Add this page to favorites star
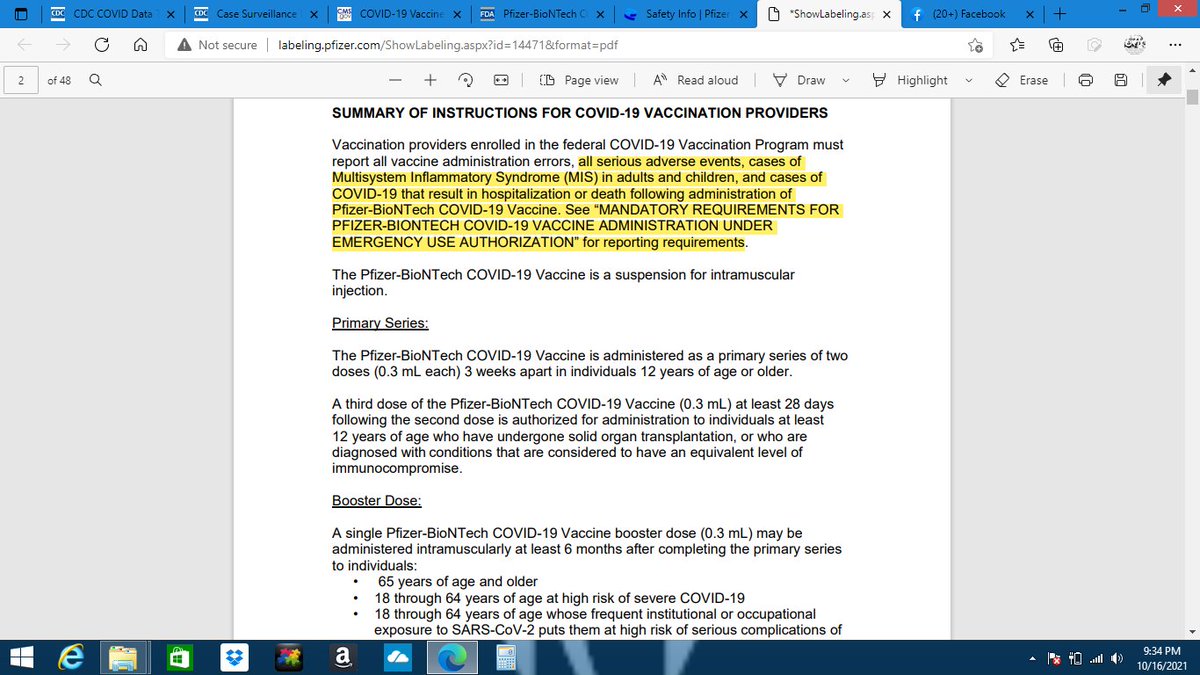Image resolution: width=1200 pixels, height=675 pixels. (x=975, y=45)
